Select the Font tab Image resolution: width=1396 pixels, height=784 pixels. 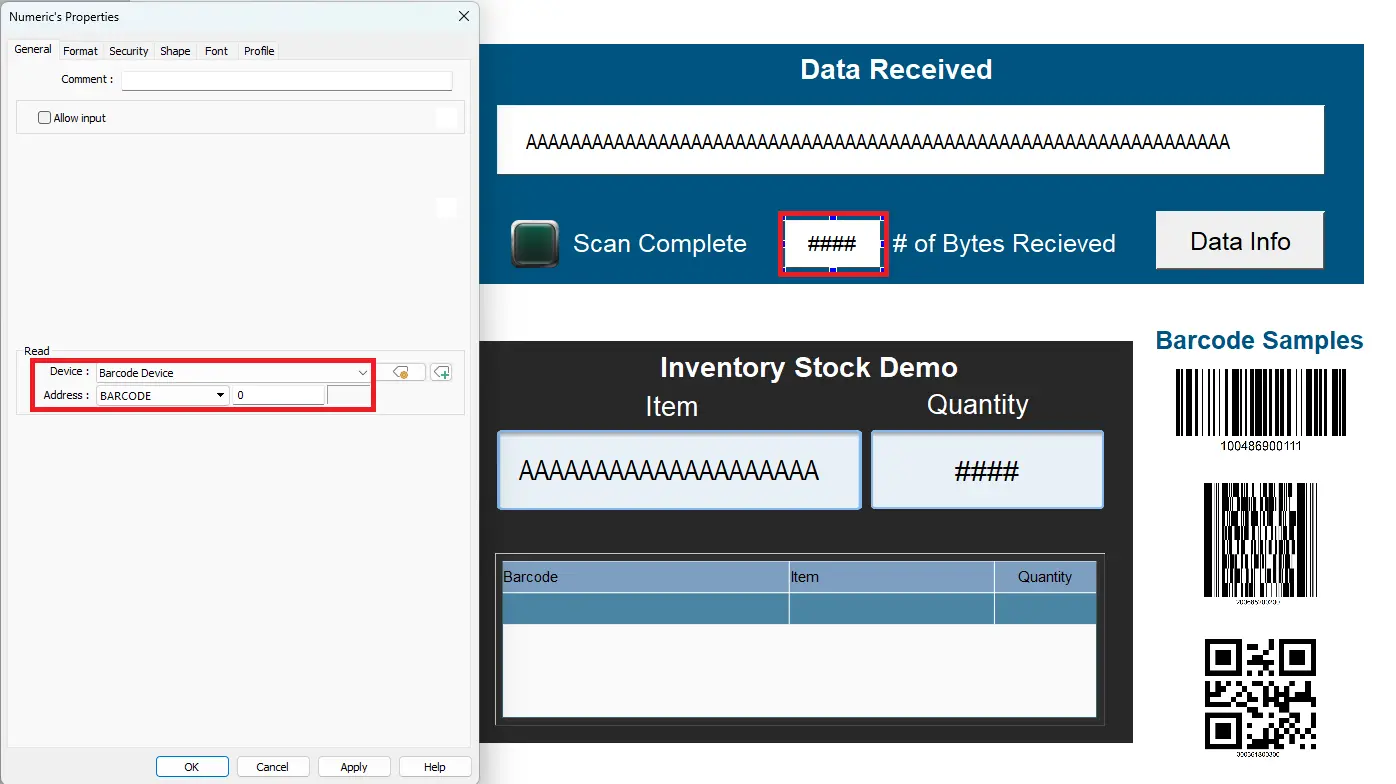(x=216, y=51)
